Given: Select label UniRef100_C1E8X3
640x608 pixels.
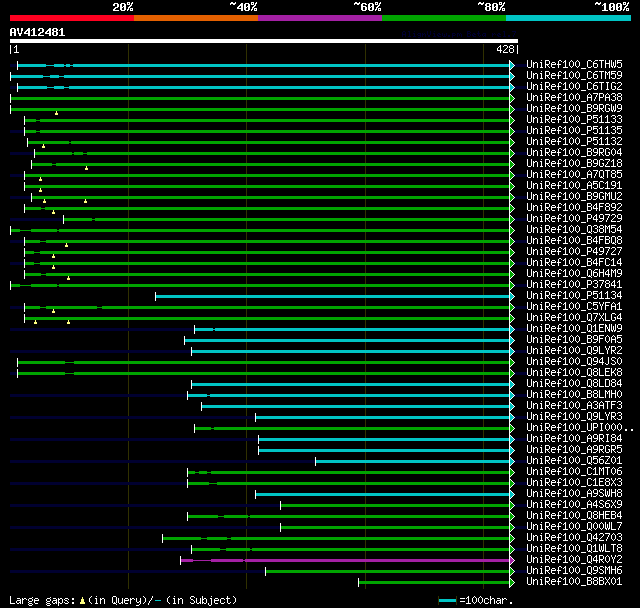Looking at the screenshot, I should [574, 483].
